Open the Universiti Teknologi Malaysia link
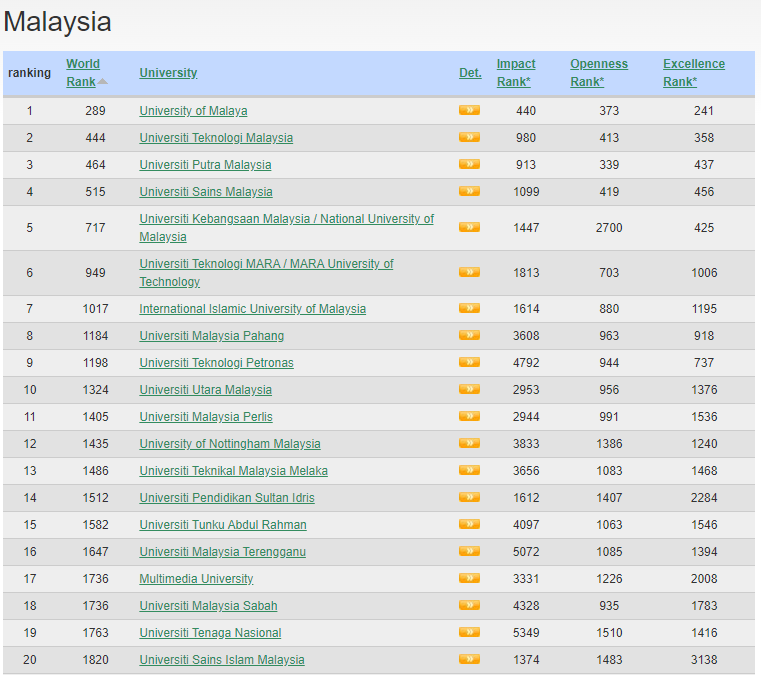The image size is (761, 675). click(x=216, y=138)
